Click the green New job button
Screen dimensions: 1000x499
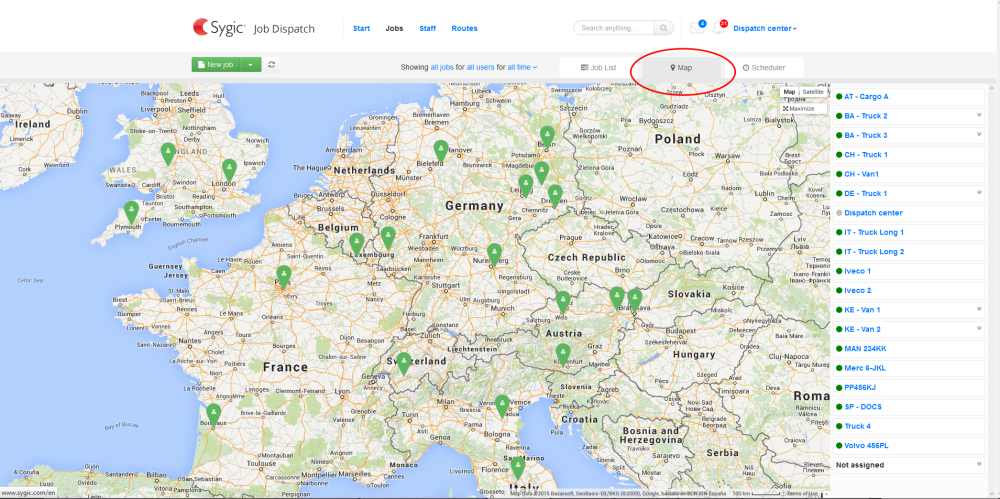(x=216, y=64)
